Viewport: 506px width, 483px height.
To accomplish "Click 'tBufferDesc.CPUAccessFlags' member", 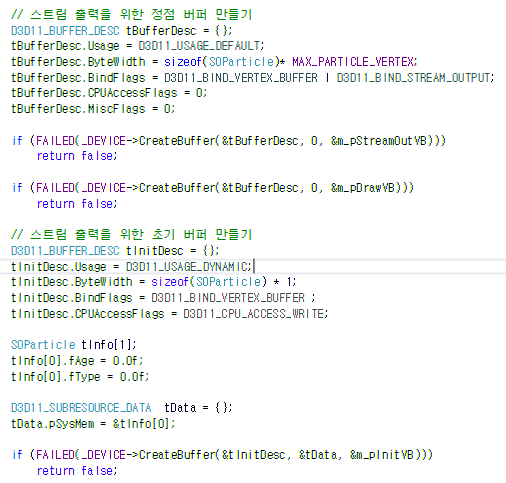I will (x=94, y=93).
